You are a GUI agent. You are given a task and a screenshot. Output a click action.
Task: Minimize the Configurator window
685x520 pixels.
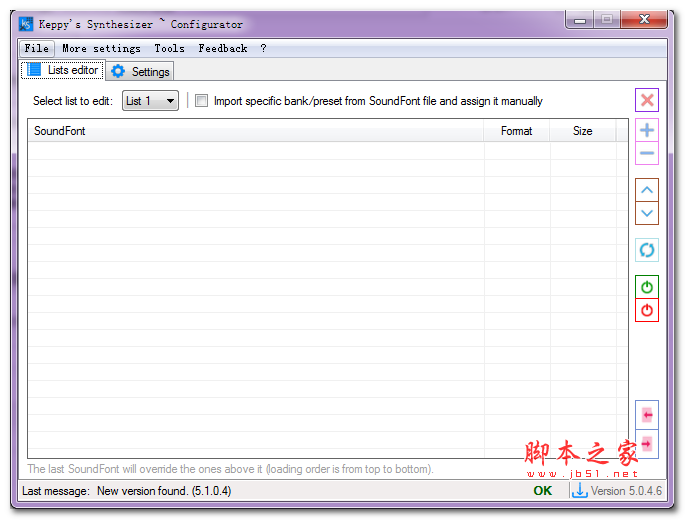click(580, 20)
